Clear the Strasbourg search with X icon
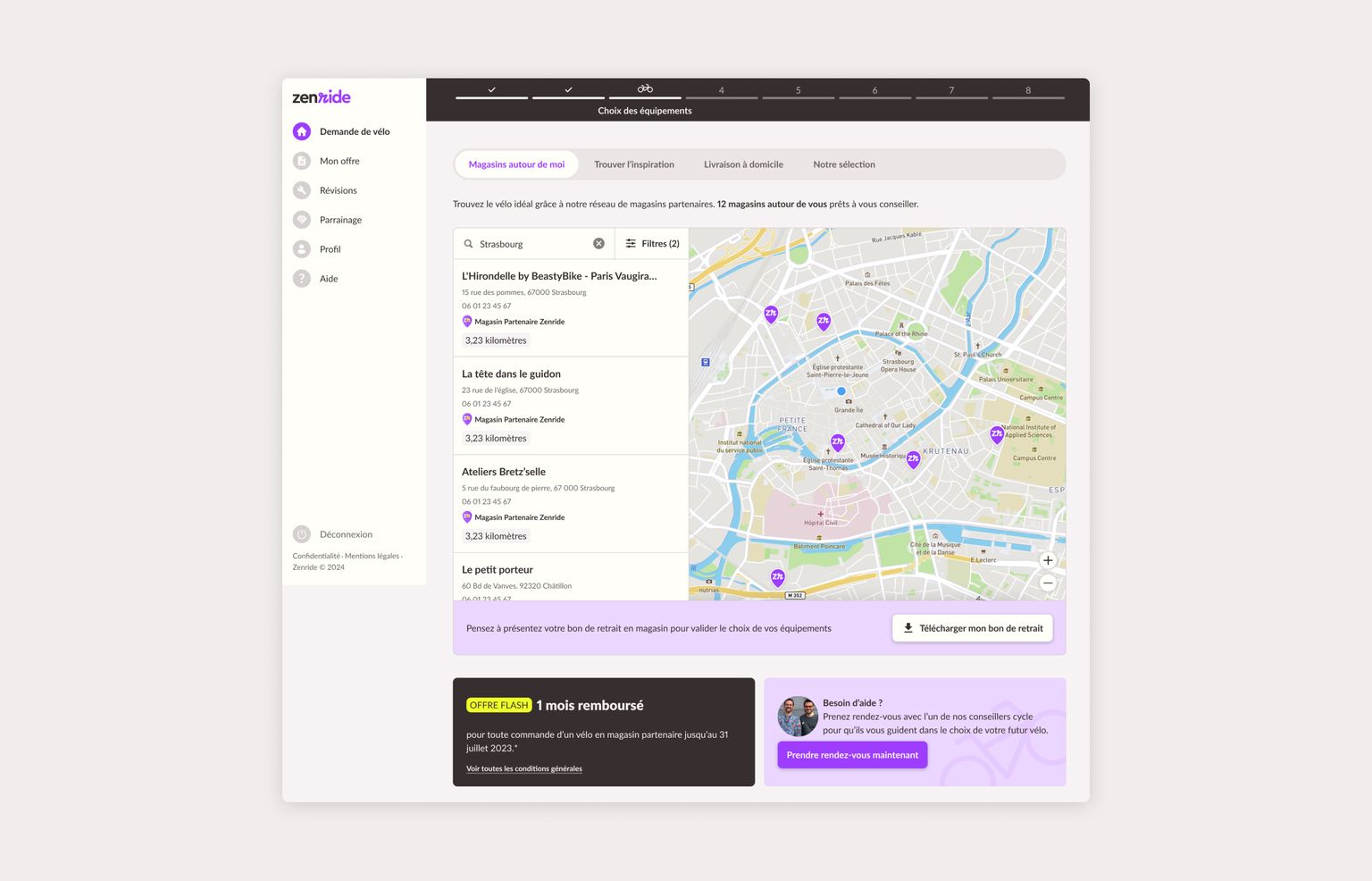Screen dimensions: 1372x881 pos(599,244)
